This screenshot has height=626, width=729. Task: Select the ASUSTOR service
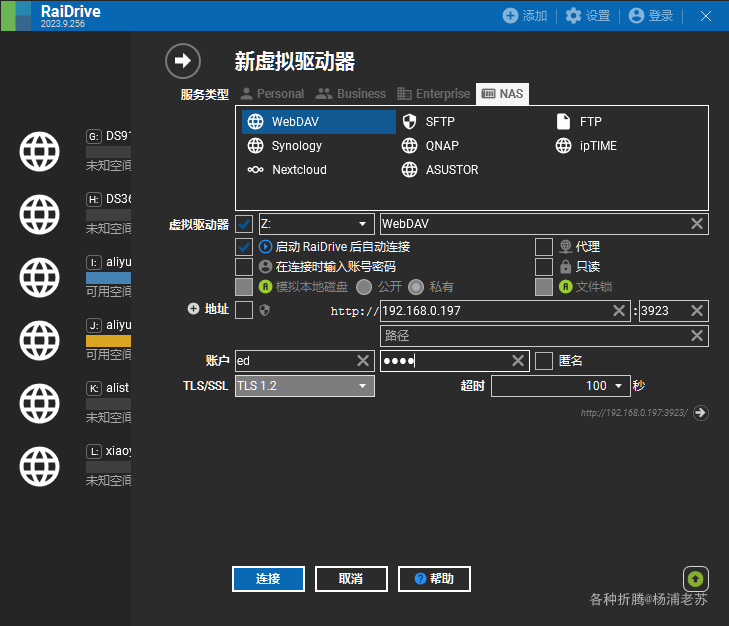(x=439, y=170)
